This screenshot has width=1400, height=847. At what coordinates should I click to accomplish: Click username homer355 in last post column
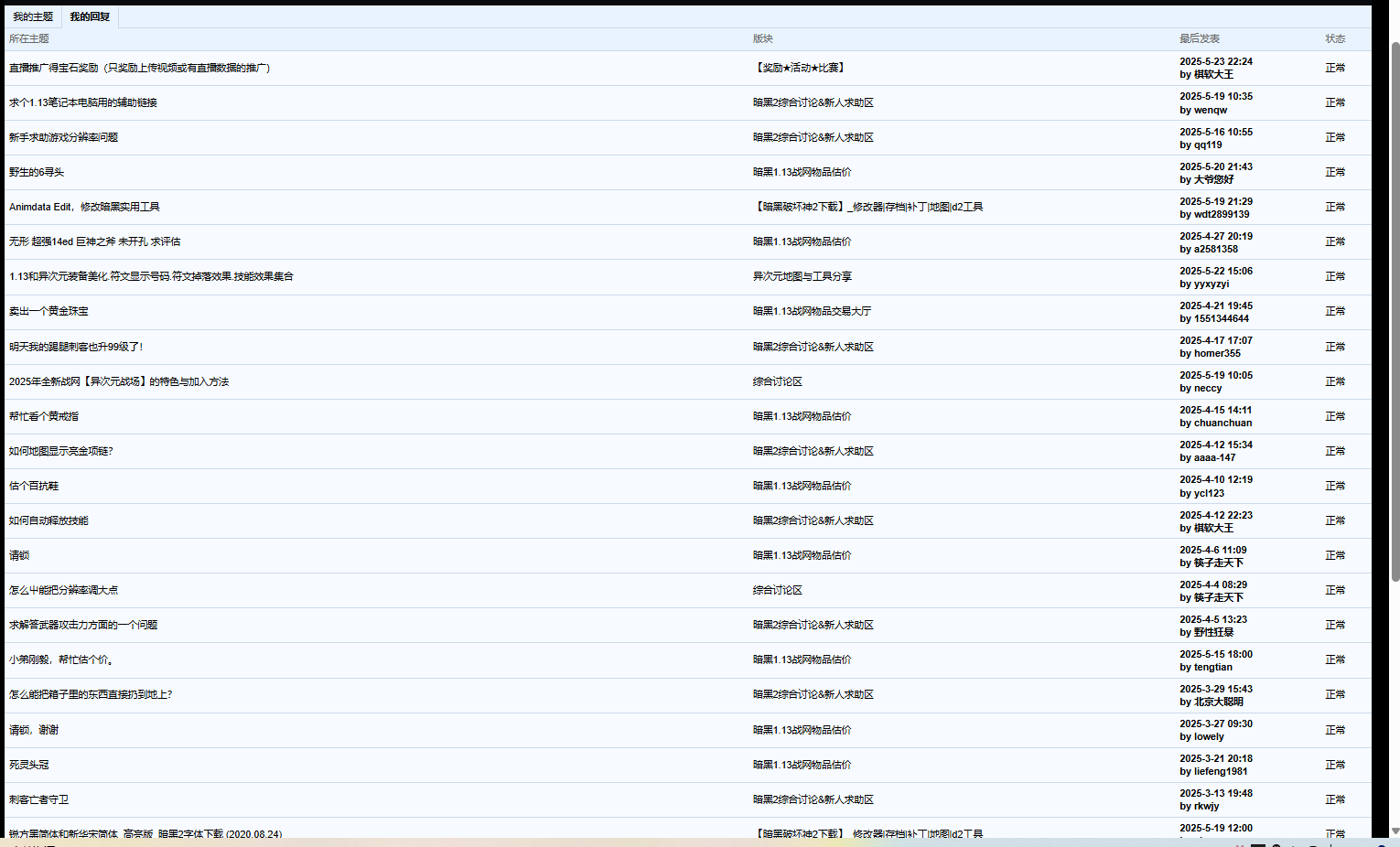(1217, 353)
